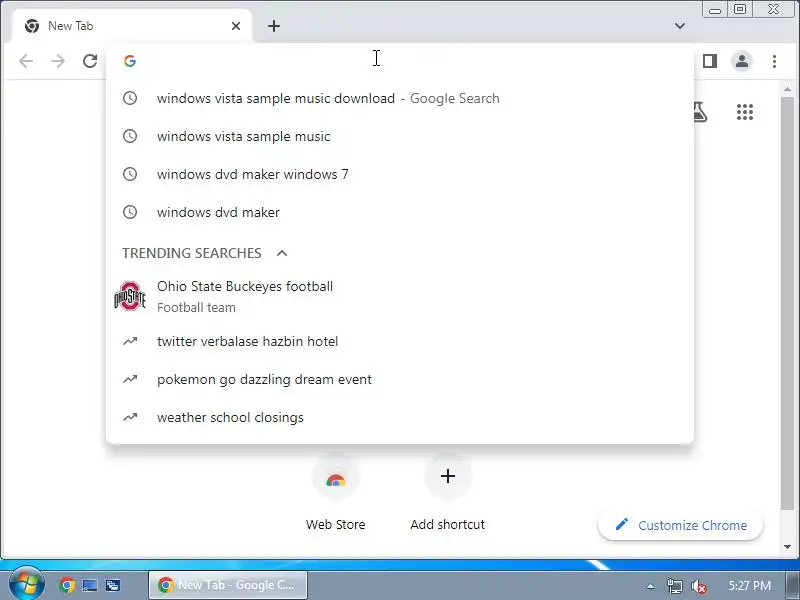Select 'twitter verbalase hazbin hotel' trending search

click(399, 341)
